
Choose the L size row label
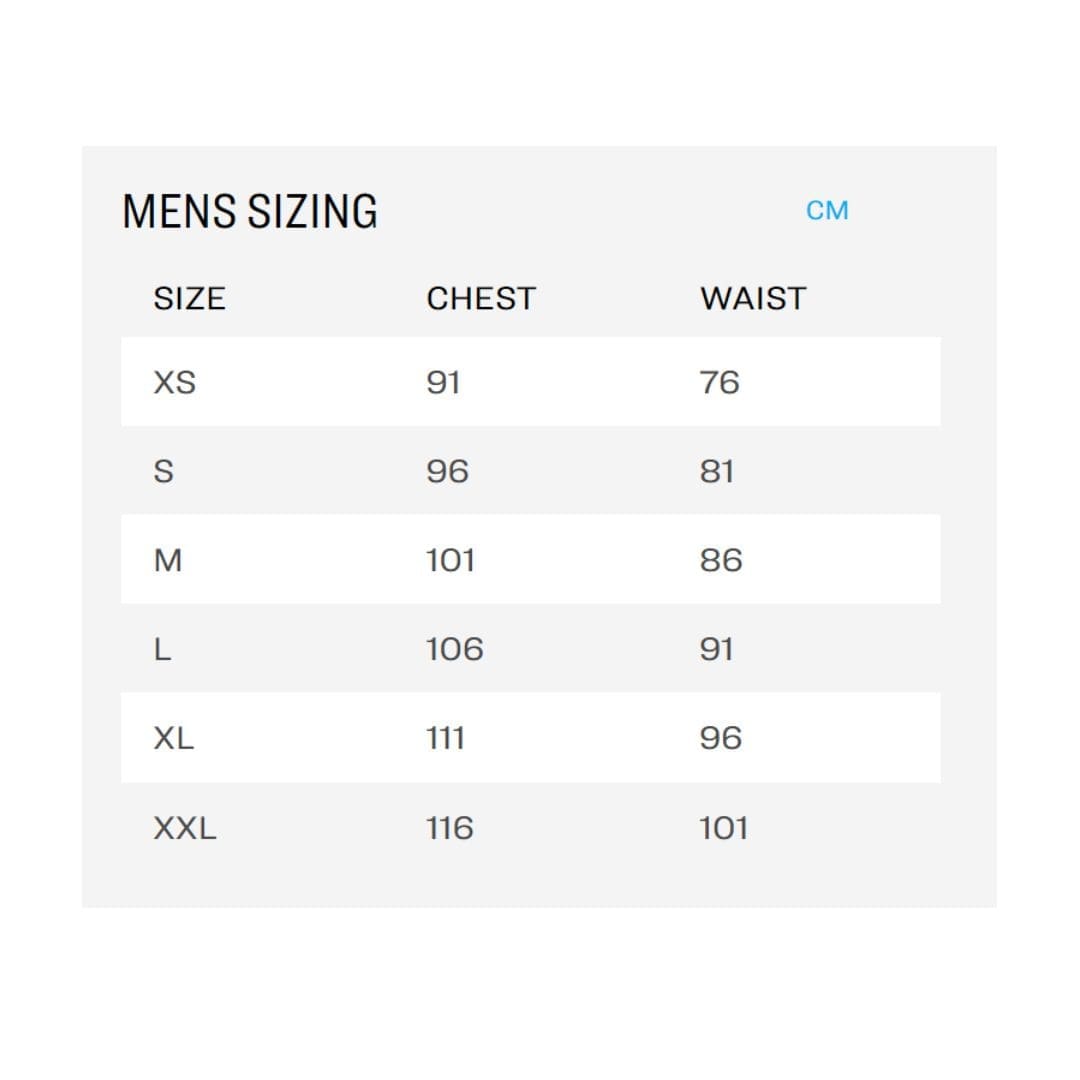(163, 650)
